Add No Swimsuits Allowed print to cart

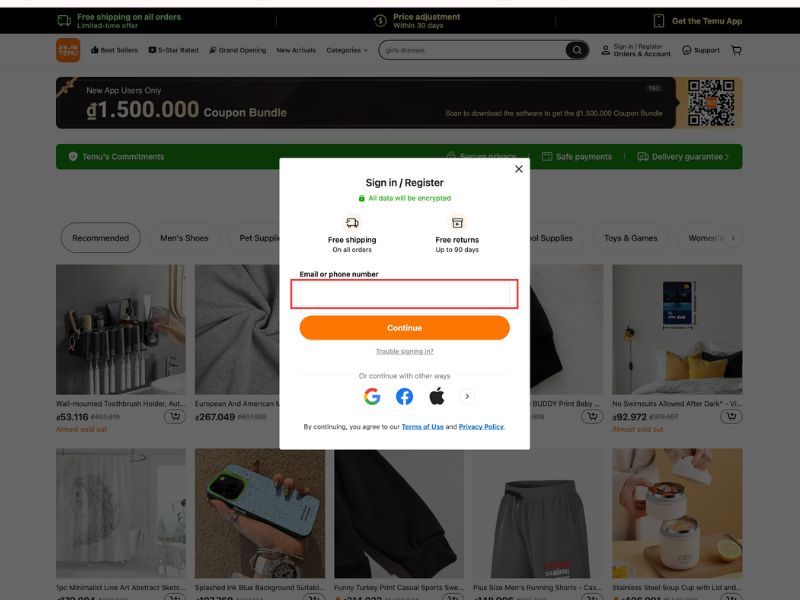731,417
